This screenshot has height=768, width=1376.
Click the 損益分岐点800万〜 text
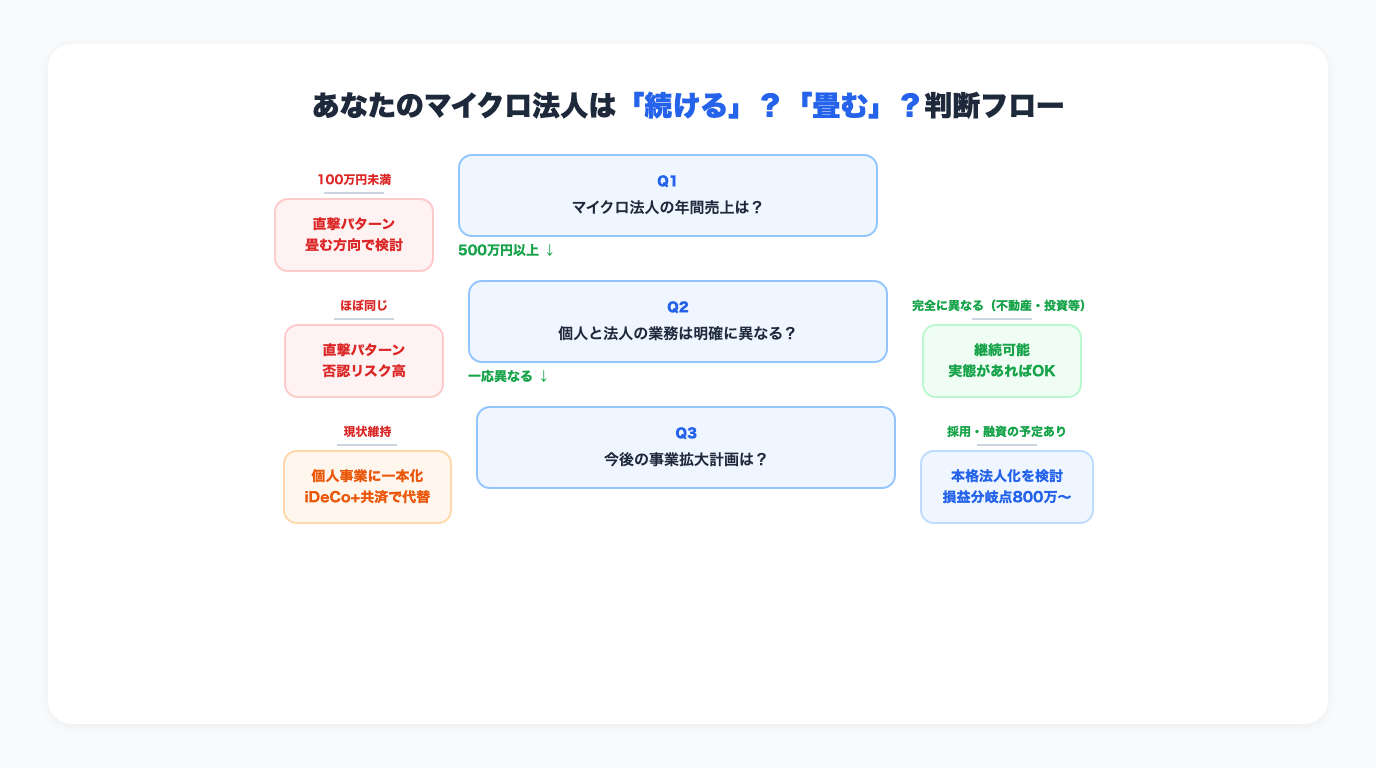point(1006,496)
